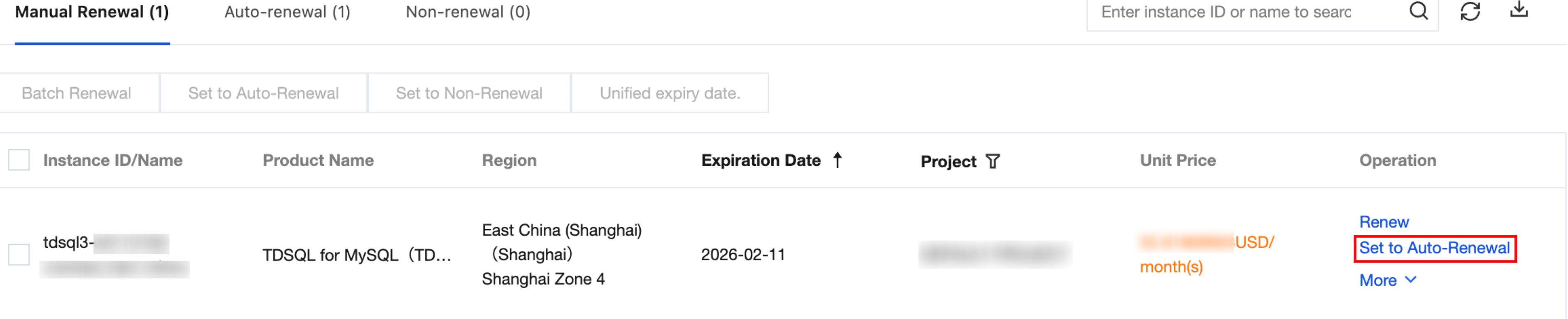Click the Renew link in the row
Viewport: 1568px width, 319px height.
tap(1384, 222)
